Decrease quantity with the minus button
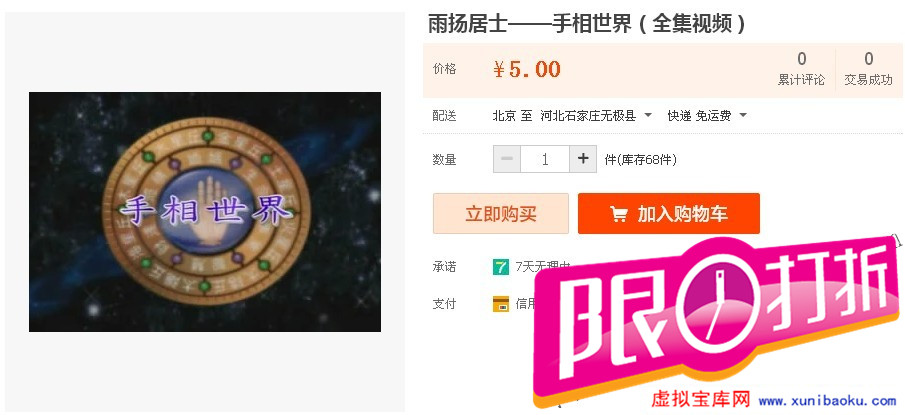The width and height of the screenshot is (905, 415). tap(507, 159)
